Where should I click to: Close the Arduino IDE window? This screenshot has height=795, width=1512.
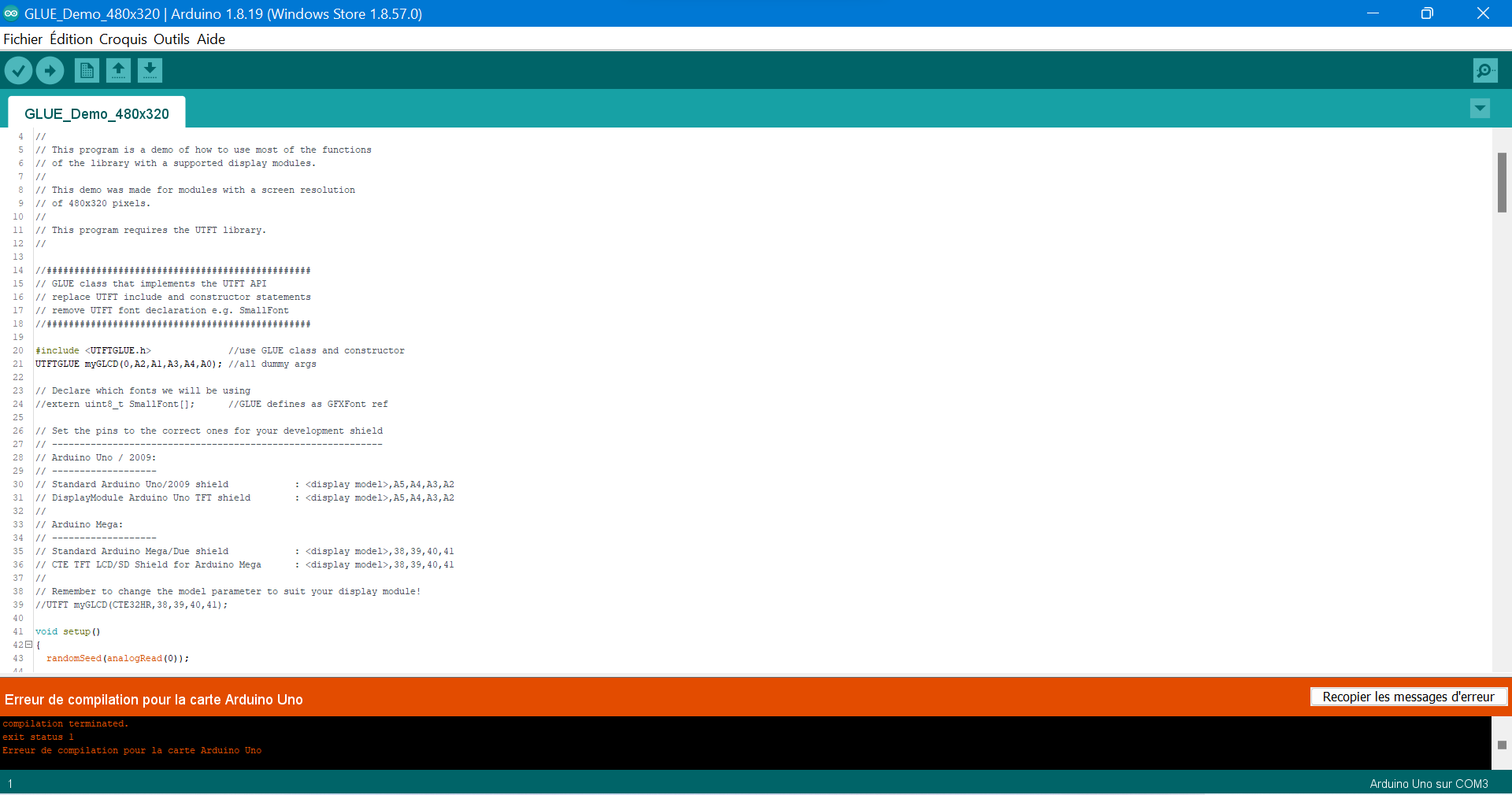1483,13
